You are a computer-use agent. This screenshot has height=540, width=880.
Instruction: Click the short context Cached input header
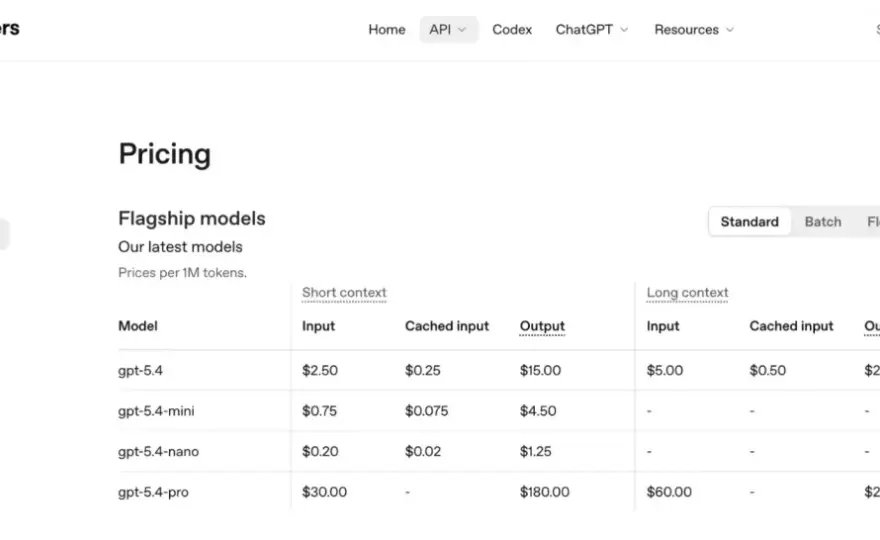tap(447, 326)
